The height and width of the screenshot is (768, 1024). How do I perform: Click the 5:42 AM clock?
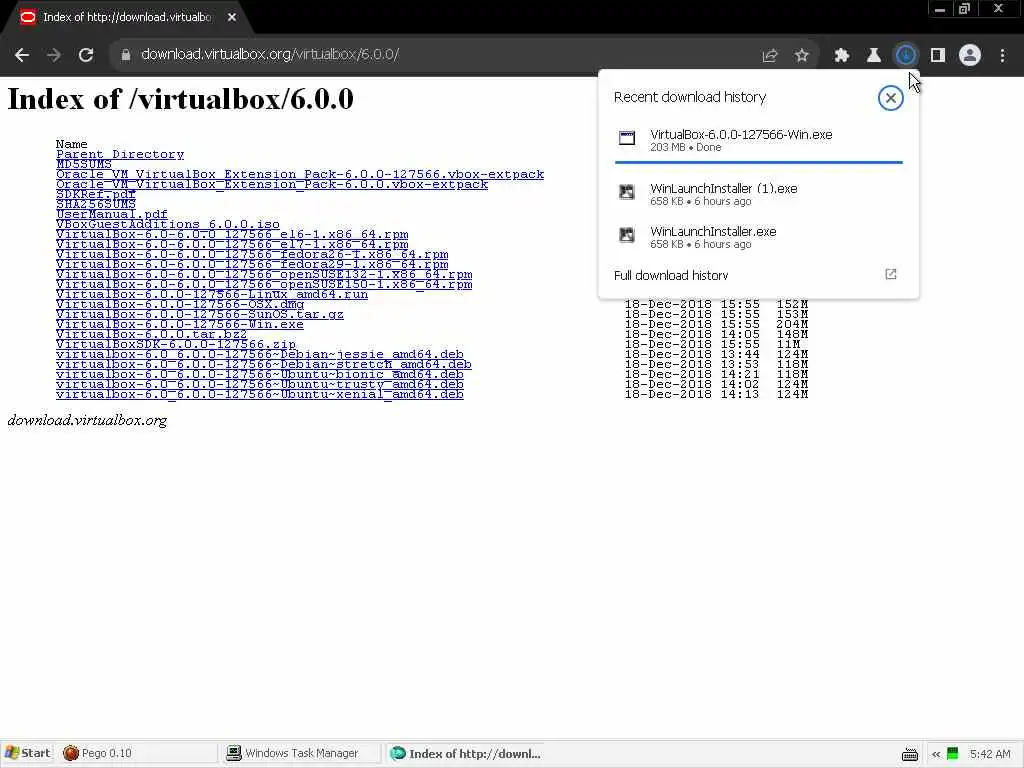(990, 754)
